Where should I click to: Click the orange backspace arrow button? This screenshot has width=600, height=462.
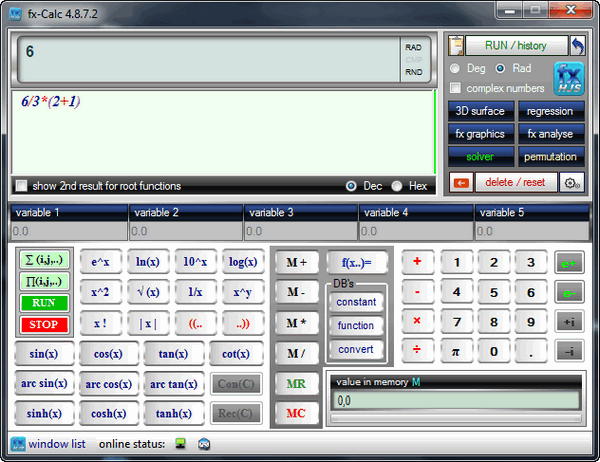click(x=461, y=183)
